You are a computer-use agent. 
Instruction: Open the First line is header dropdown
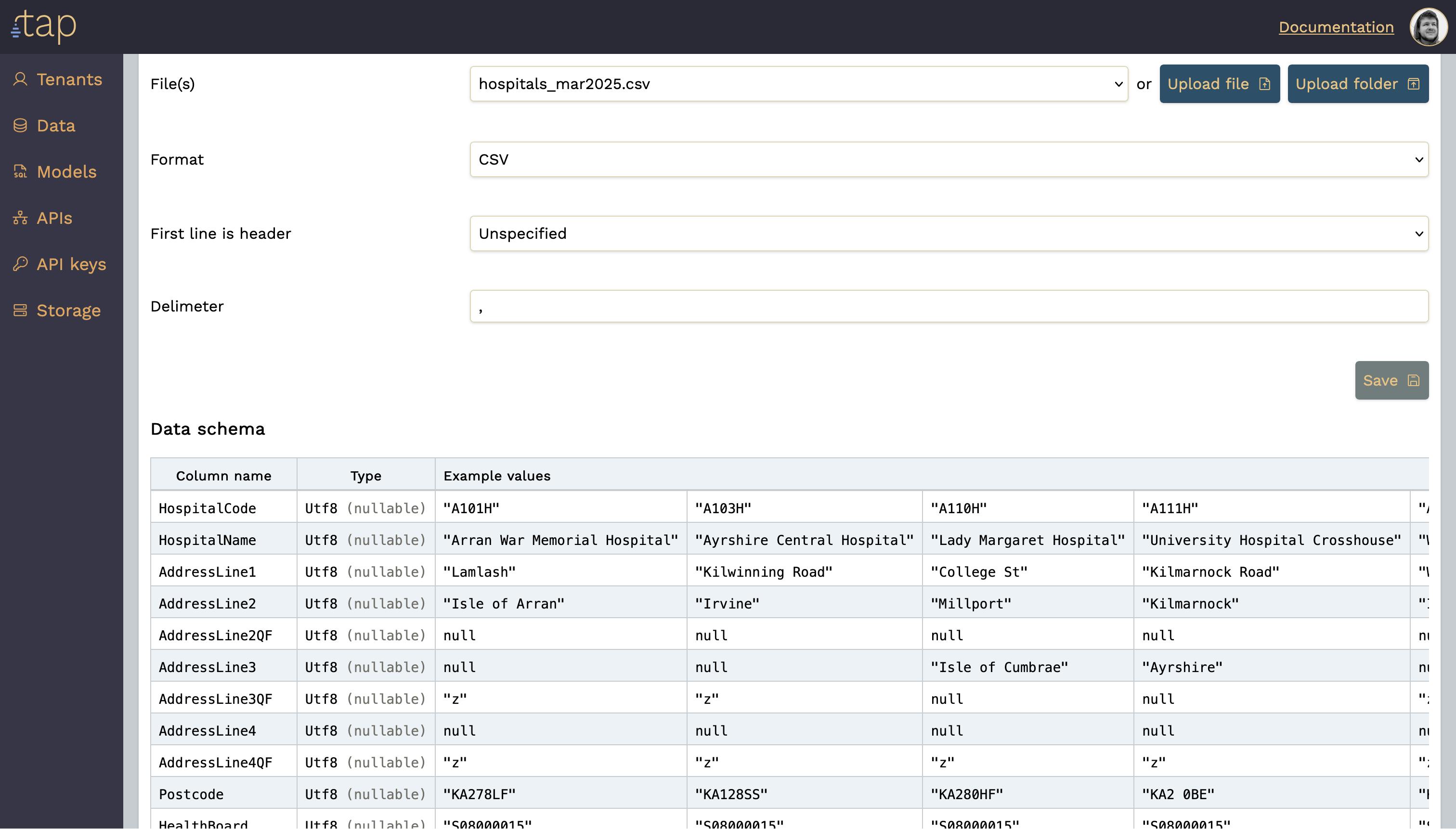[x=949, y=233]
